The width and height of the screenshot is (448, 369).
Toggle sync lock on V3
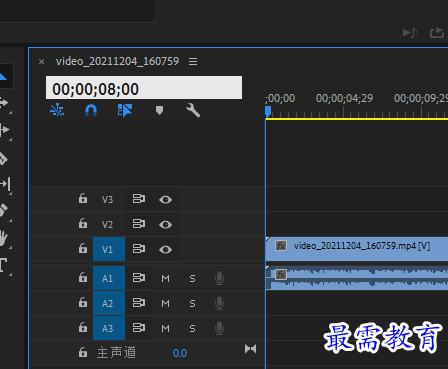(x=139, y=199)
